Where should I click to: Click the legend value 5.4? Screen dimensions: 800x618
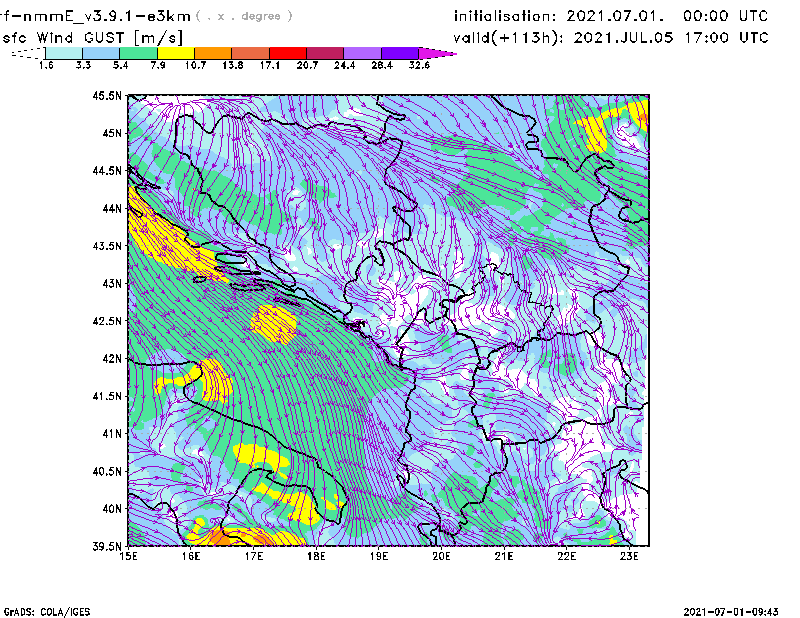(x=120, y=65)
